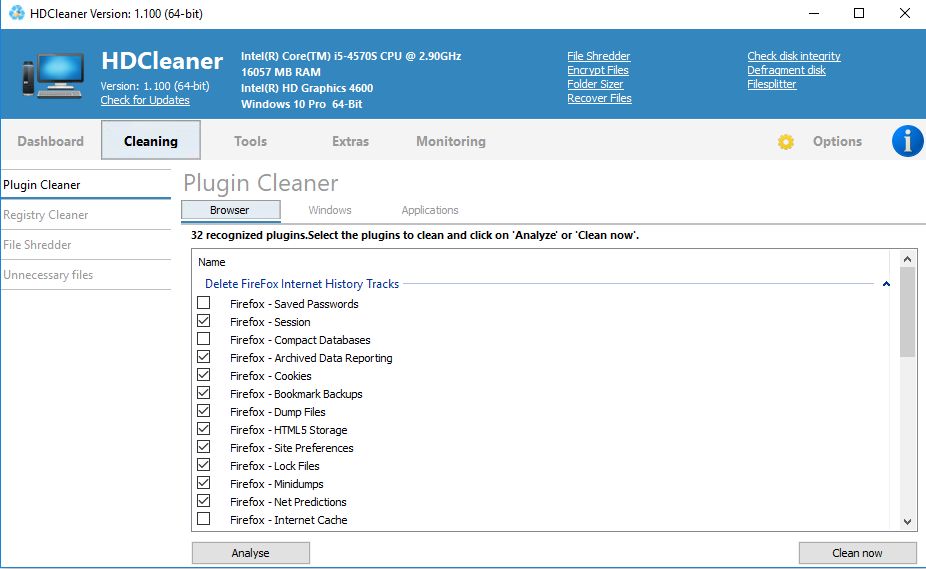The image size is (926, 569).
Task: Select the 'Firefox - Internet Cache' row text
Action: [x=288, y=520]
